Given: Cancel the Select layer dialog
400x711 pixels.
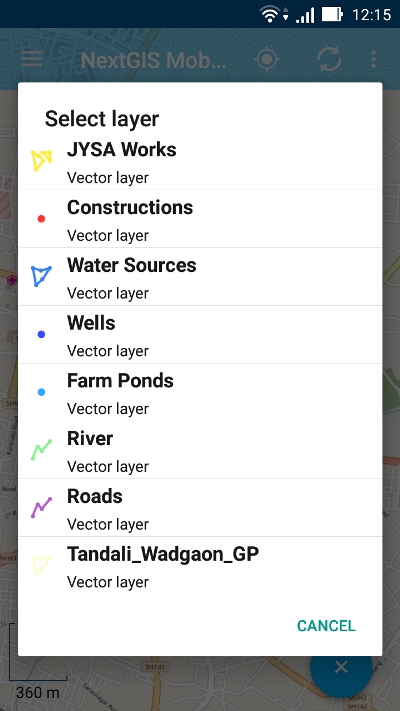Looking at the screenshot, I should [x=326, y=626].
